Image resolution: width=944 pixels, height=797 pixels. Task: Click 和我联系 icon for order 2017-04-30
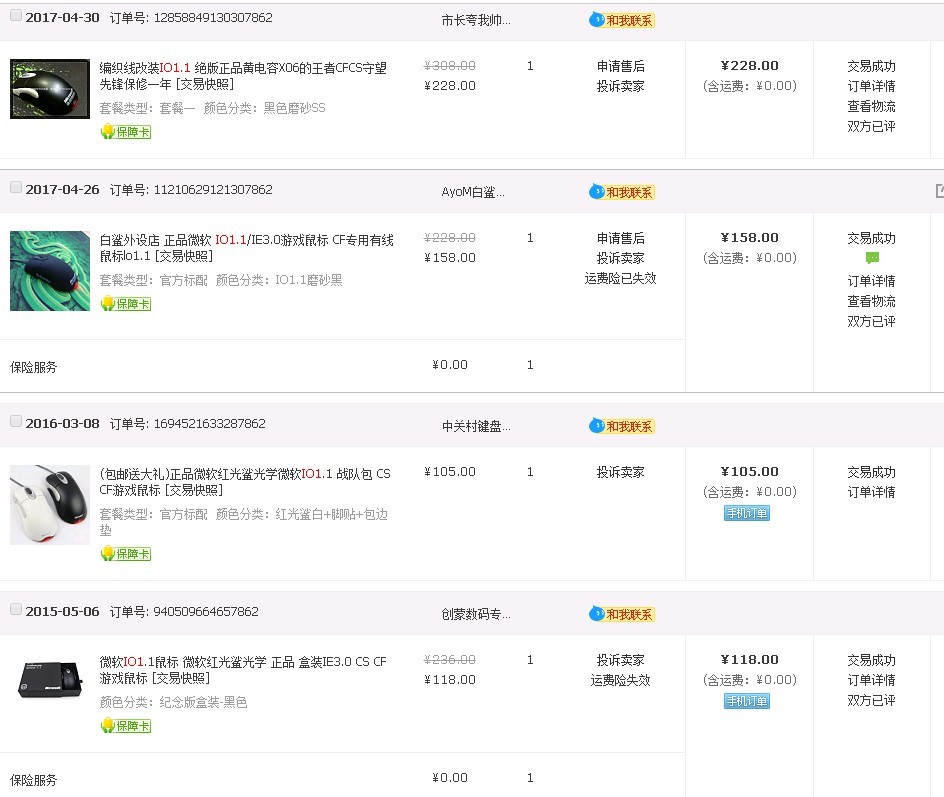(622, 20)
